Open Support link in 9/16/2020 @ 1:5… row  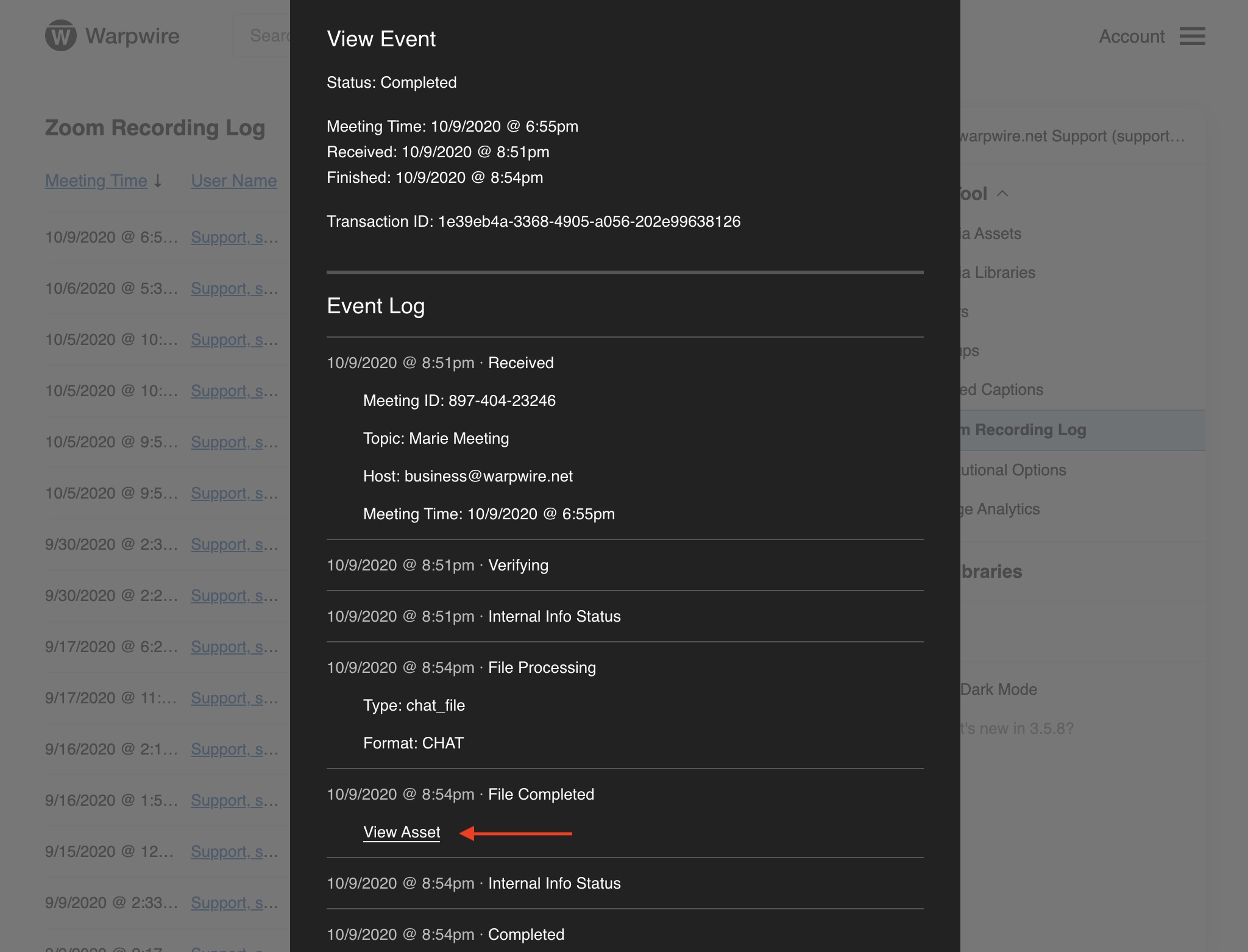(x=235, y=800)
